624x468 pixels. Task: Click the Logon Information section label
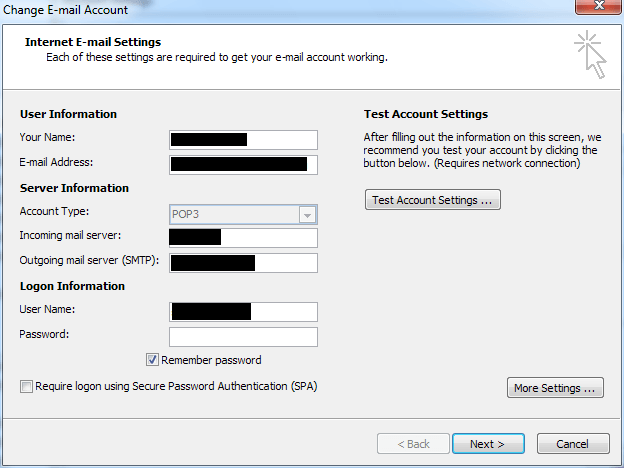pyautogui.click(x=72, y=286)
